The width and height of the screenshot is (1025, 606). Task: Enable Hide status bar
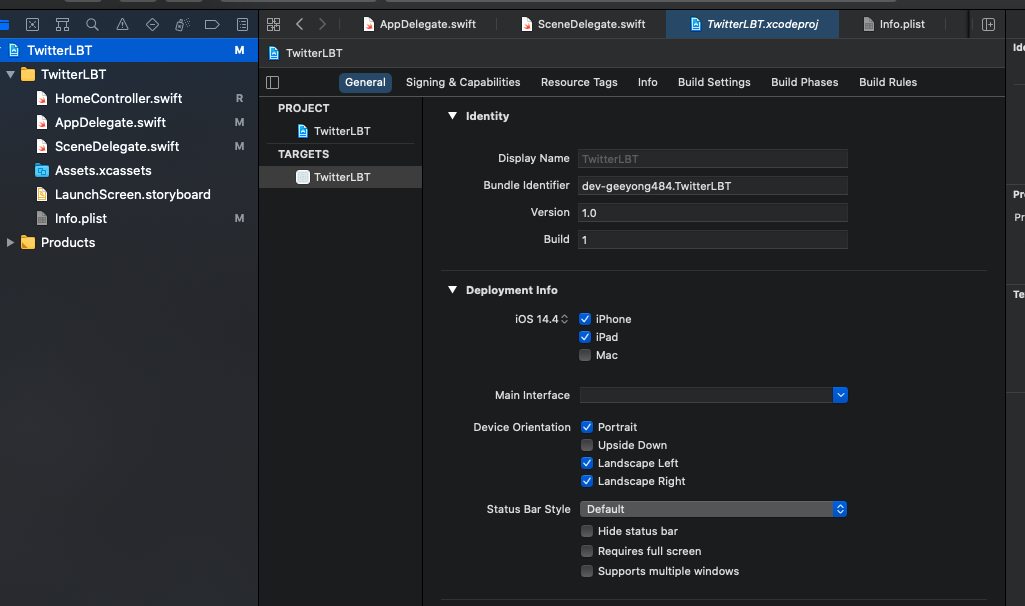click(587, 531)
